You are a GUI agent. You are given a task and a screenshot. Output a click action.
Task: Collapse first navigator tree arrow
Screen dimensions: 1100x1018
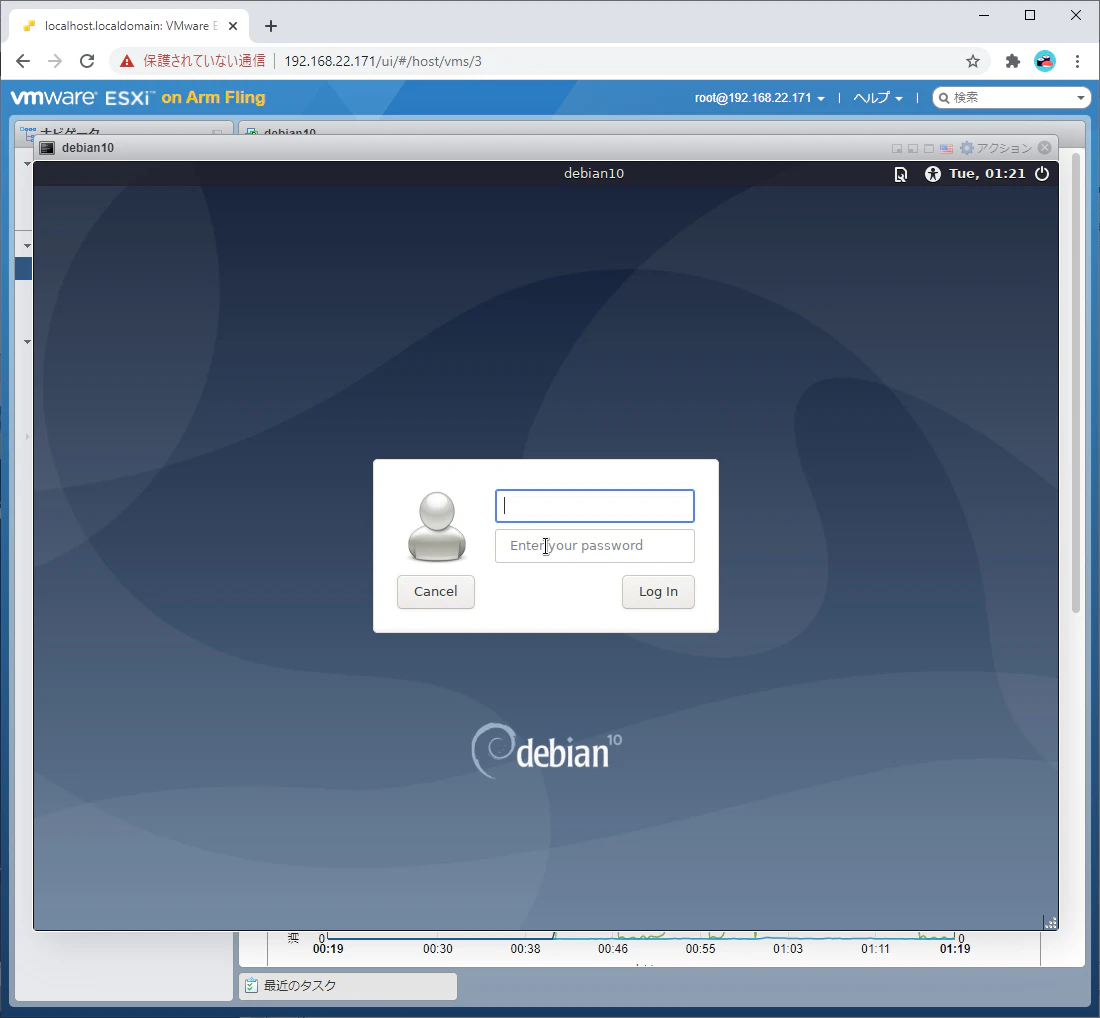tap(27, 164)
